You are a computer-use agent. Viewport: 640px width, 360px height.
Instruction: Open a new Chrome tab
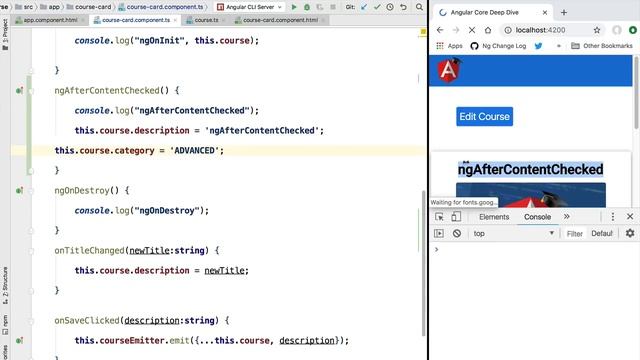coord(564,13)
